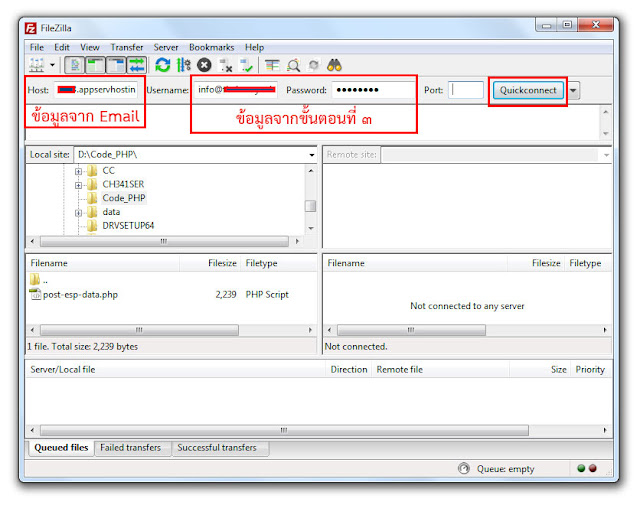
Task: Open the Help menu
Action: pos(254,47)
